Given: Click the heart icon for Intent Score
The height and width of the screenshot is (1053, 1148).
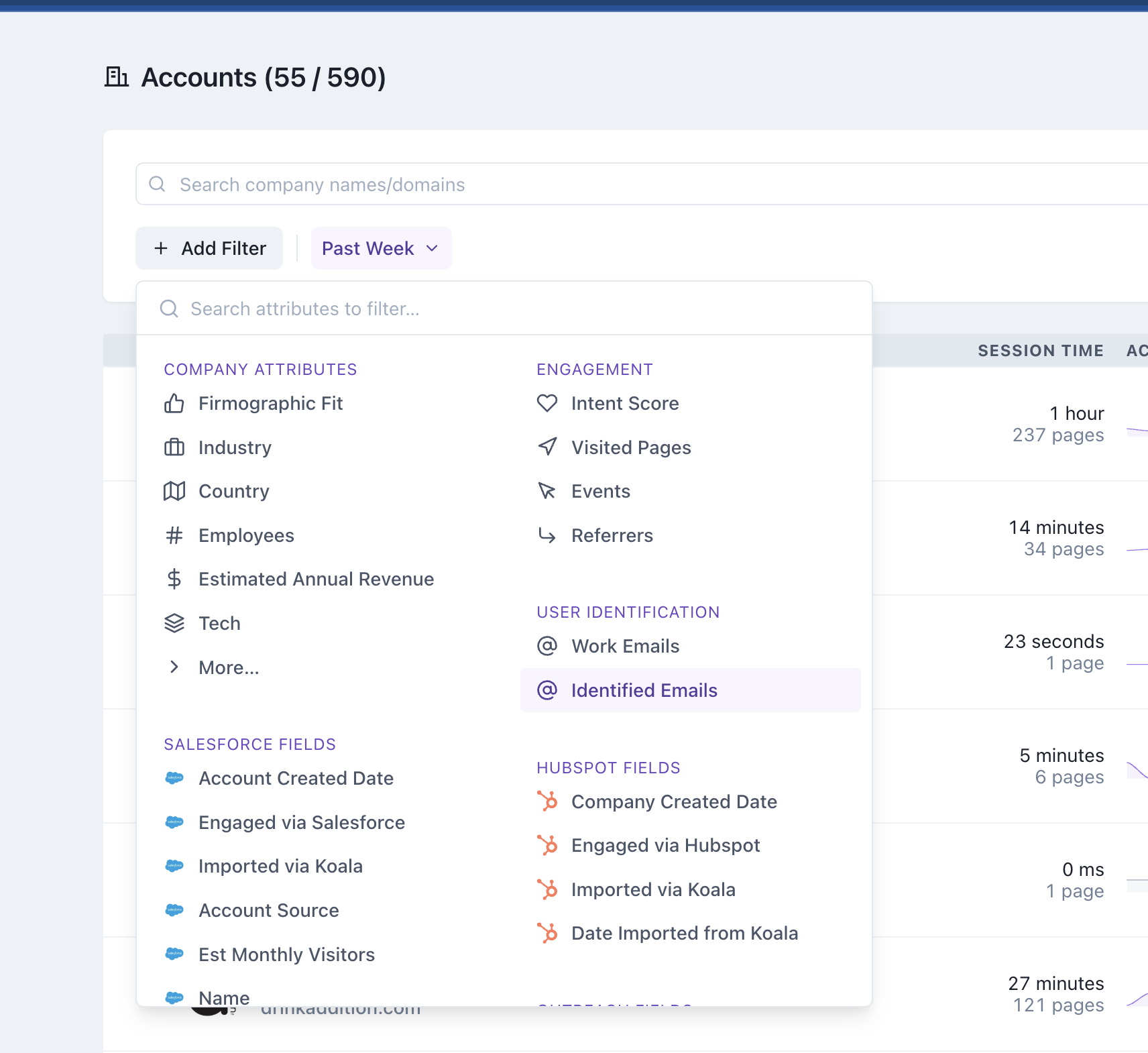Looking at the screenshot, I should (547, 403).
